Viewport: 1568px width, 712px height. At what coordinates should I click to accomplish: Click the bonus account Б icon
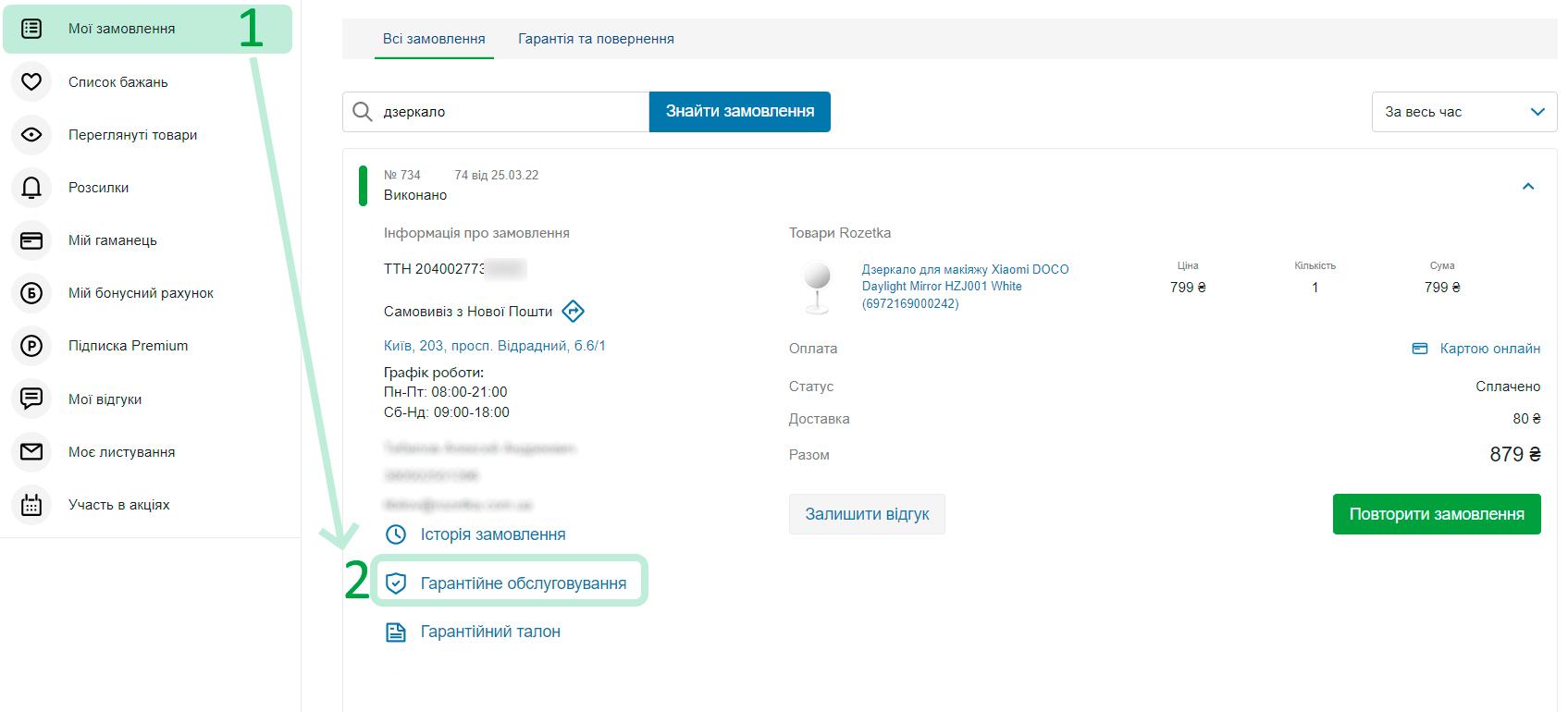click(31, 293)
